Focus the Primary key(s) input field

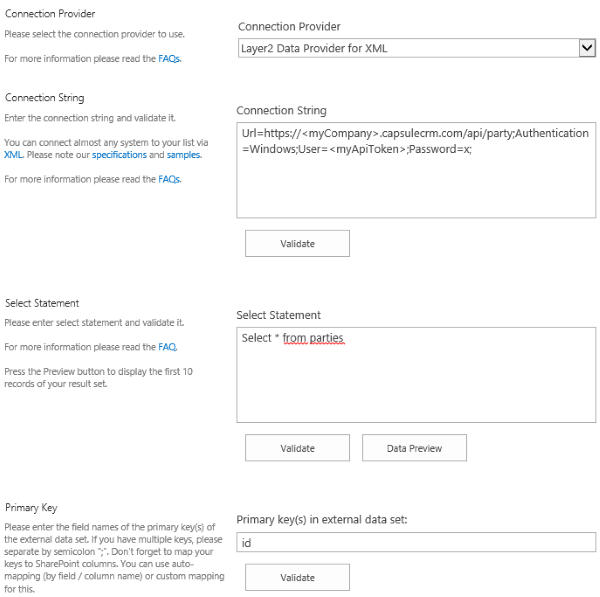[416, 542]
